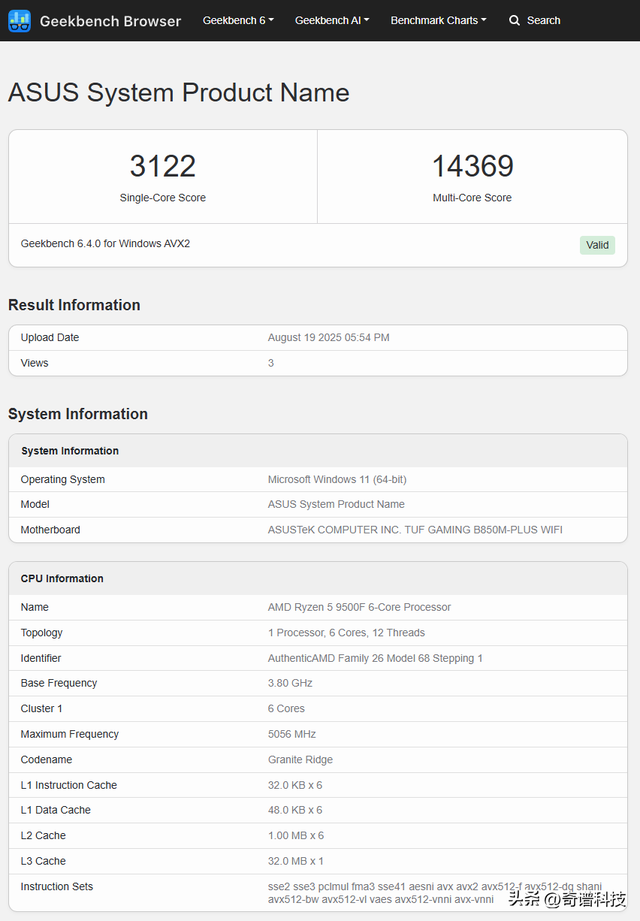Click the Granite Ridge codename value
This screenshot has height=921, width=640.
[x=301, y=759]
